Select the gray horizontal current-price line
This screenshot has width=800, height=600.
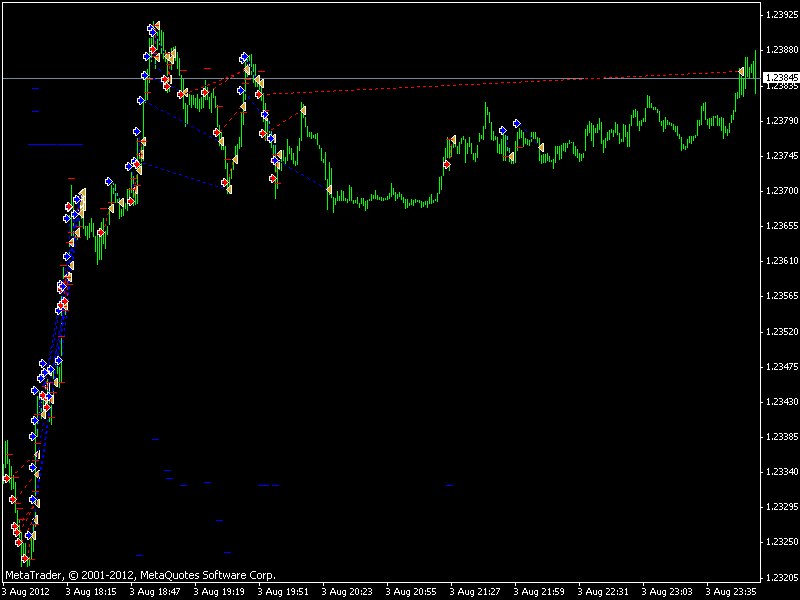click(x=380, y=79)
